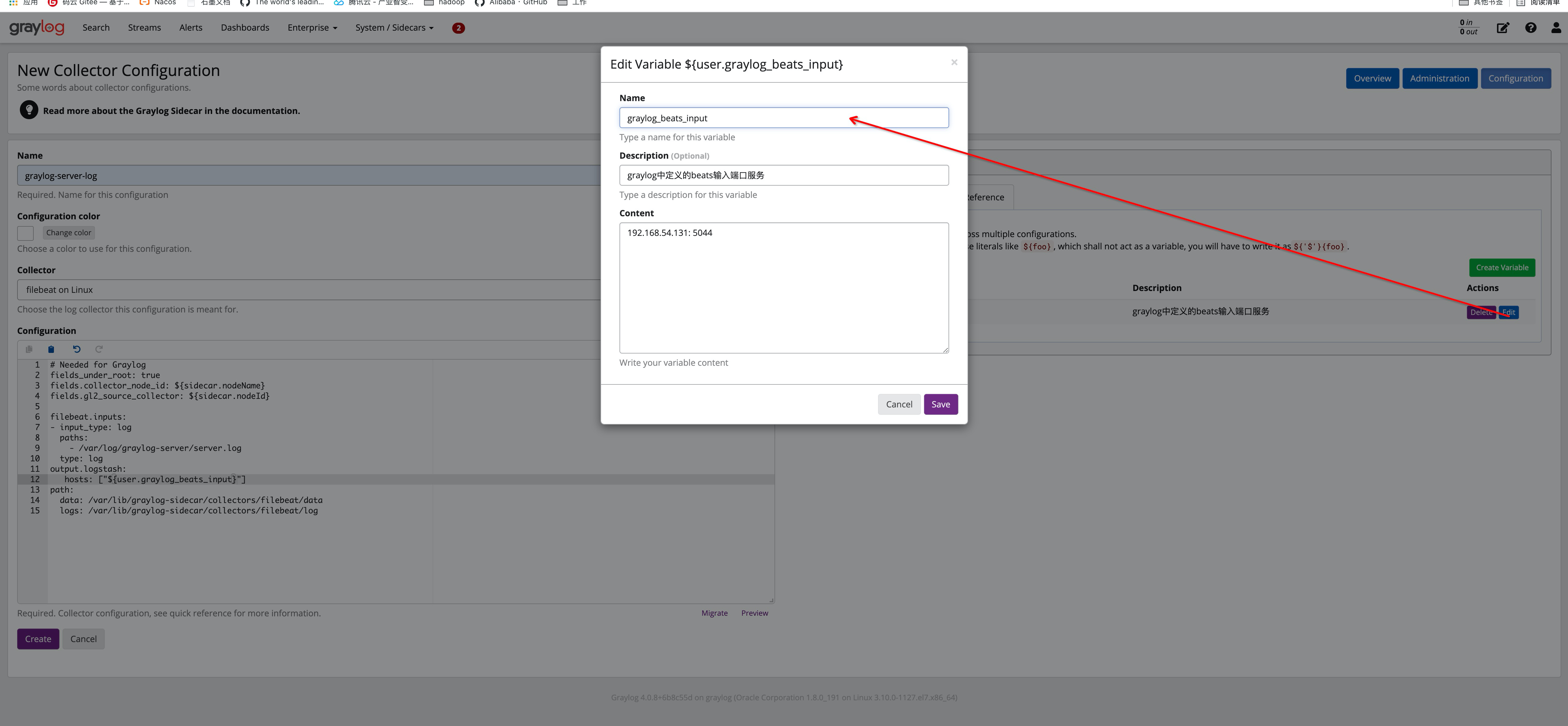Undo changes in the configuration editor
Image resolution: width=1568 pixels, height=726 pixels.
point(76,349)
